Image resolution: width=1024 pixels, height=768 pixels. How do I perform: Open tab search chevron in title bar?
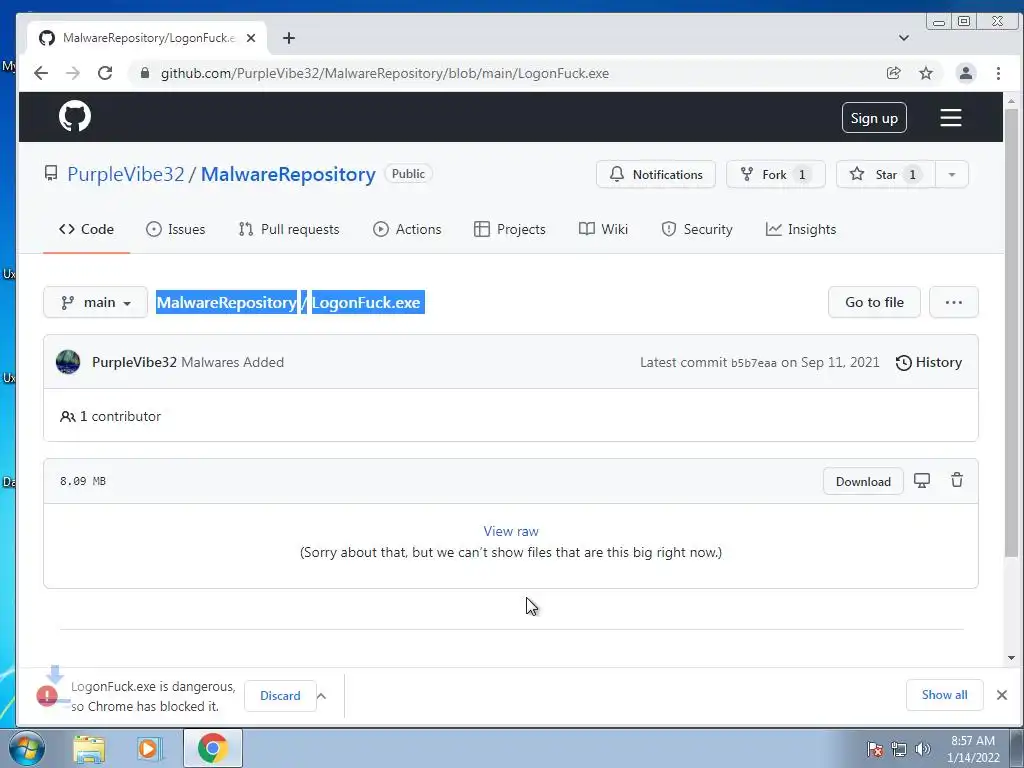(904, 38)
